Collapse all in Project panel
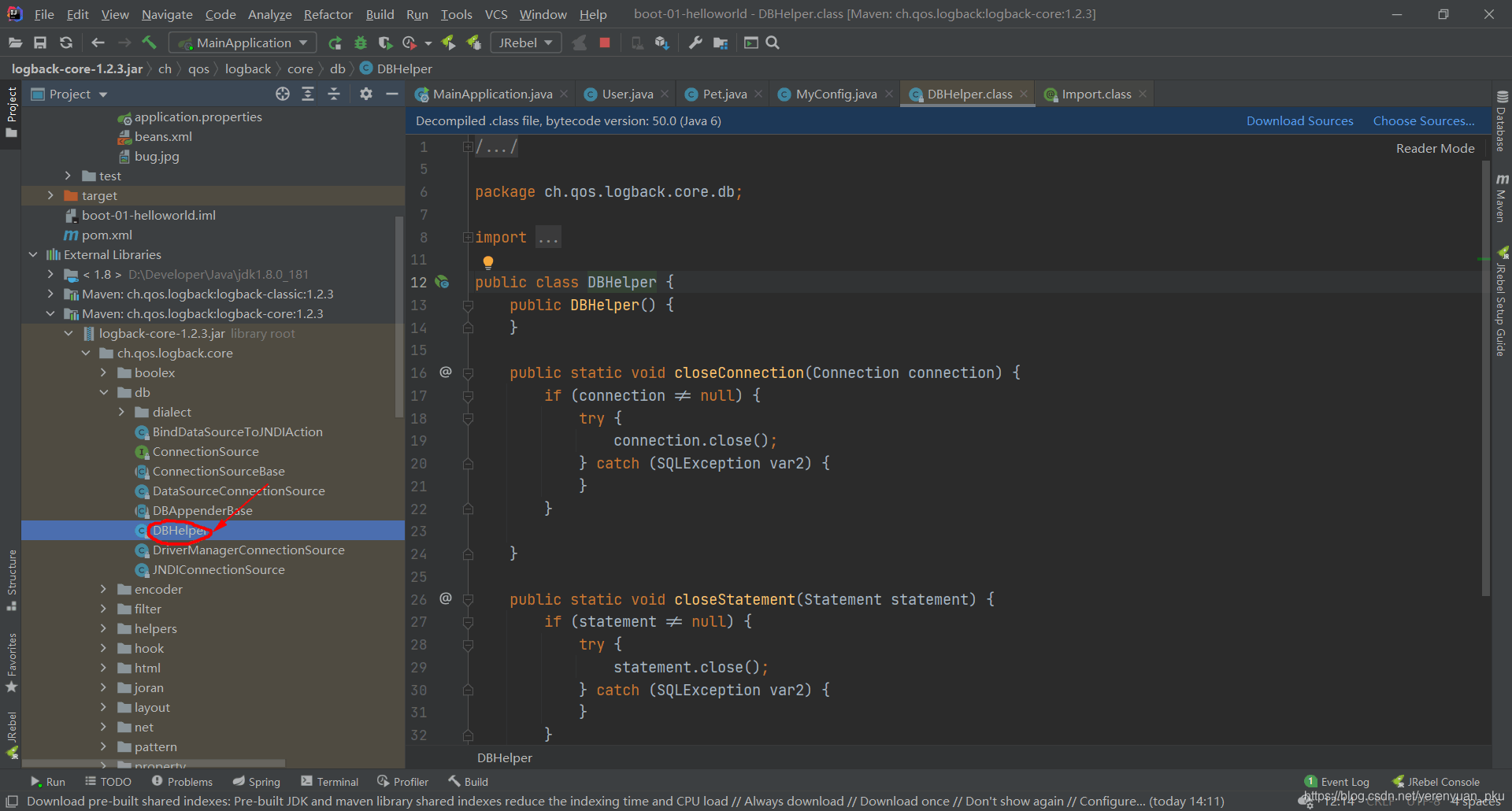This screenshot has width=1512, height=811. (x=334, y=94)
